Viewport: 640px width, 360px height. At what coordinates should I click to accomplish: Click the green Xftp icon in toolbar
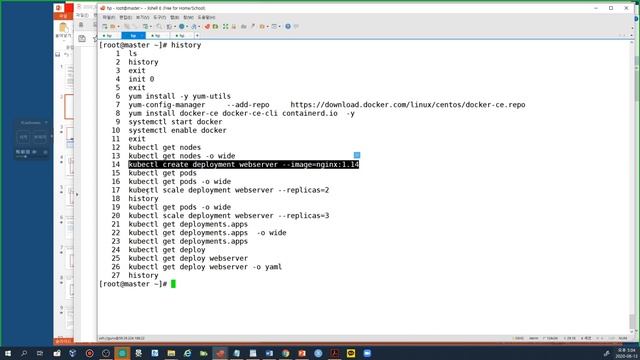[x=216, y=27]
